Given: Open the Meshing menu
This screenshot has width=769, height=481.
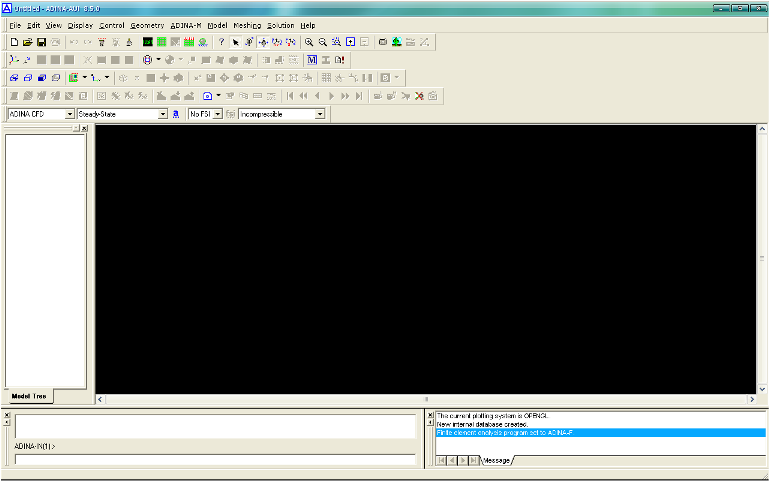Looking at the screenshot, I should tap(247, 24).
